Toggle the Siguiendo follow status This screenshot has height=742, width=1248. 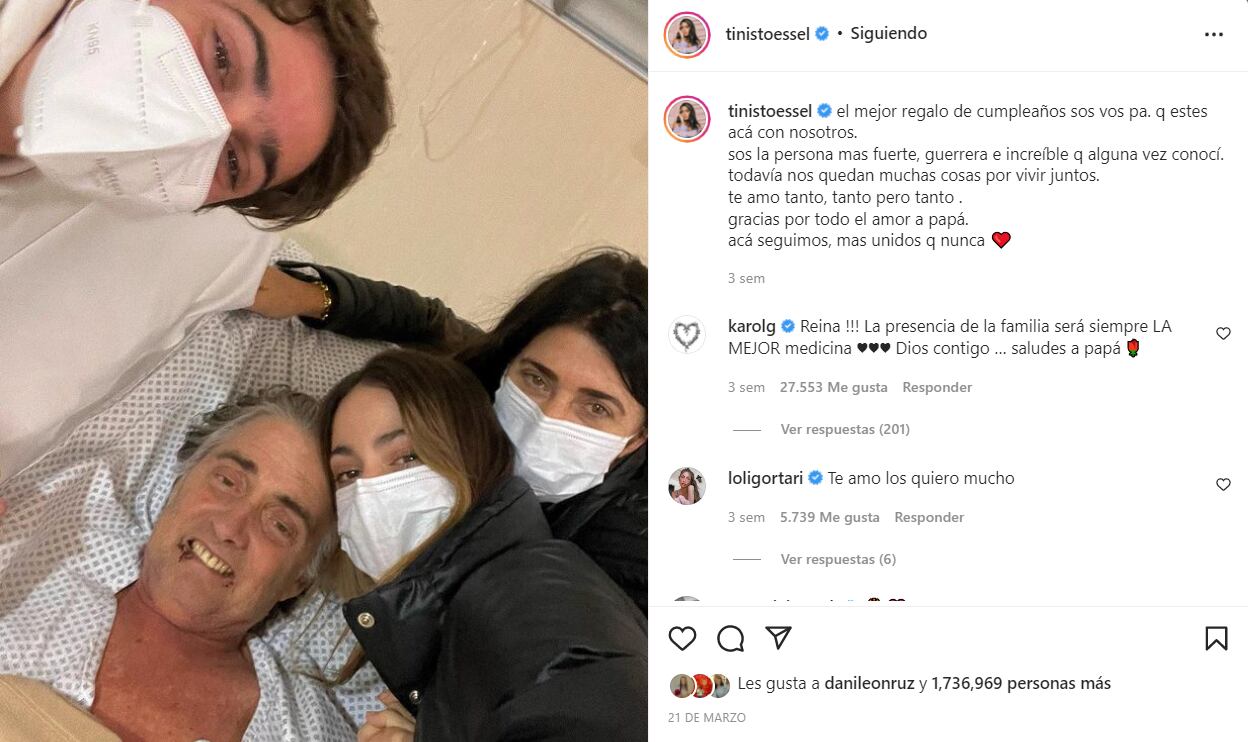[x=889, y=33]
